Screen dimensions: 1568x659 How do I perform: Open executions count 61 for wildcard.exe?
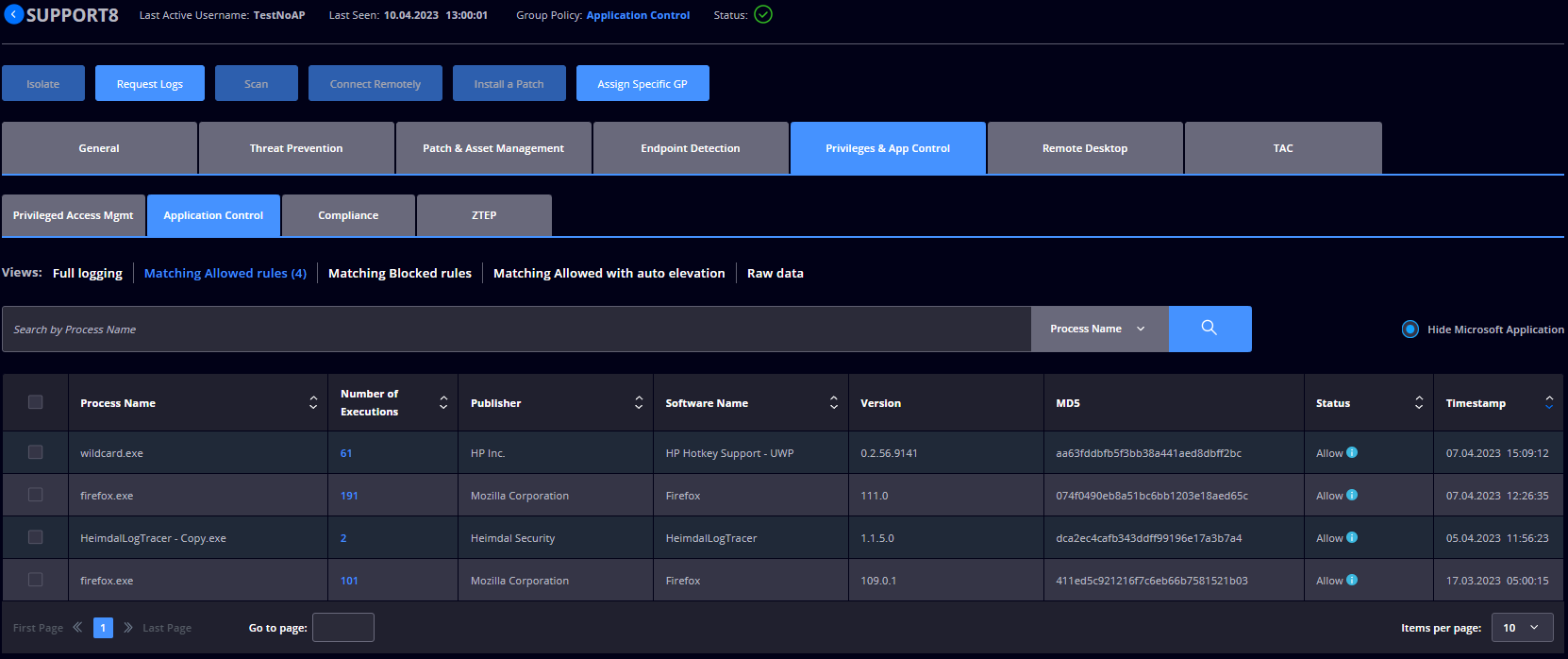tap(346, 453)
